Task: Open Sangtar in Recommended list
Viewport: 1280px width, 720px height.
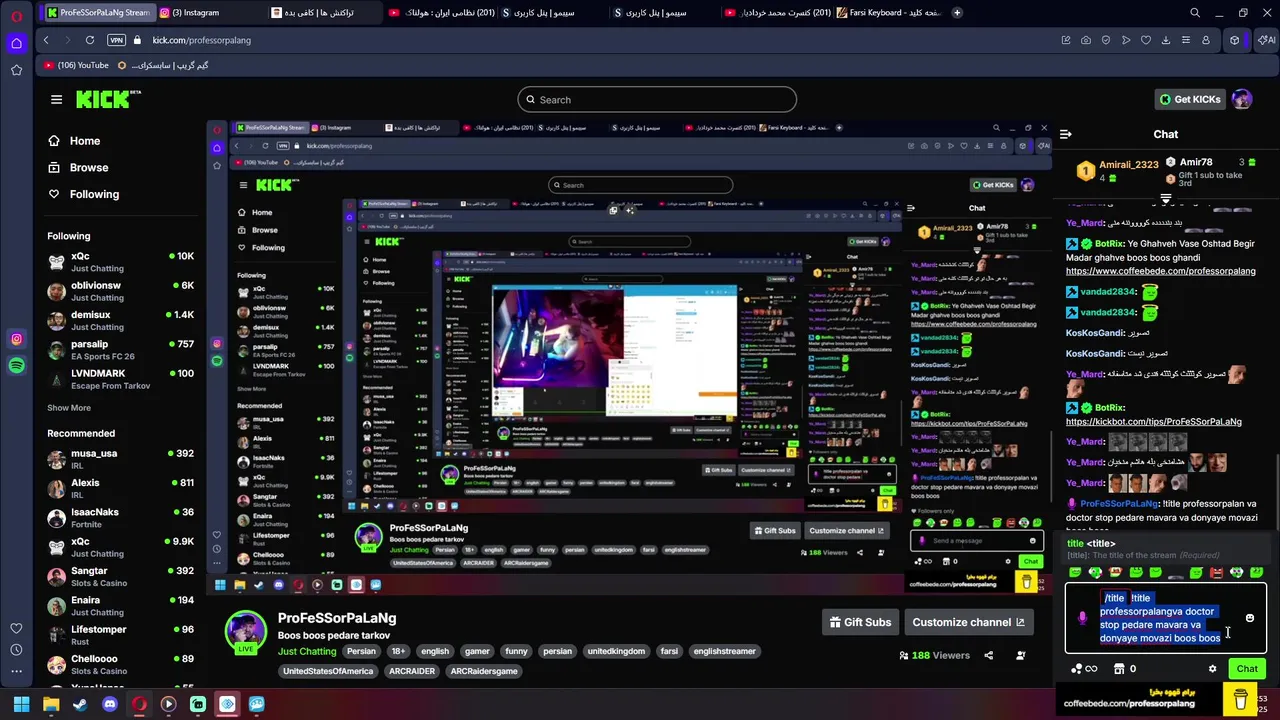Action: (x=120, y=576)
